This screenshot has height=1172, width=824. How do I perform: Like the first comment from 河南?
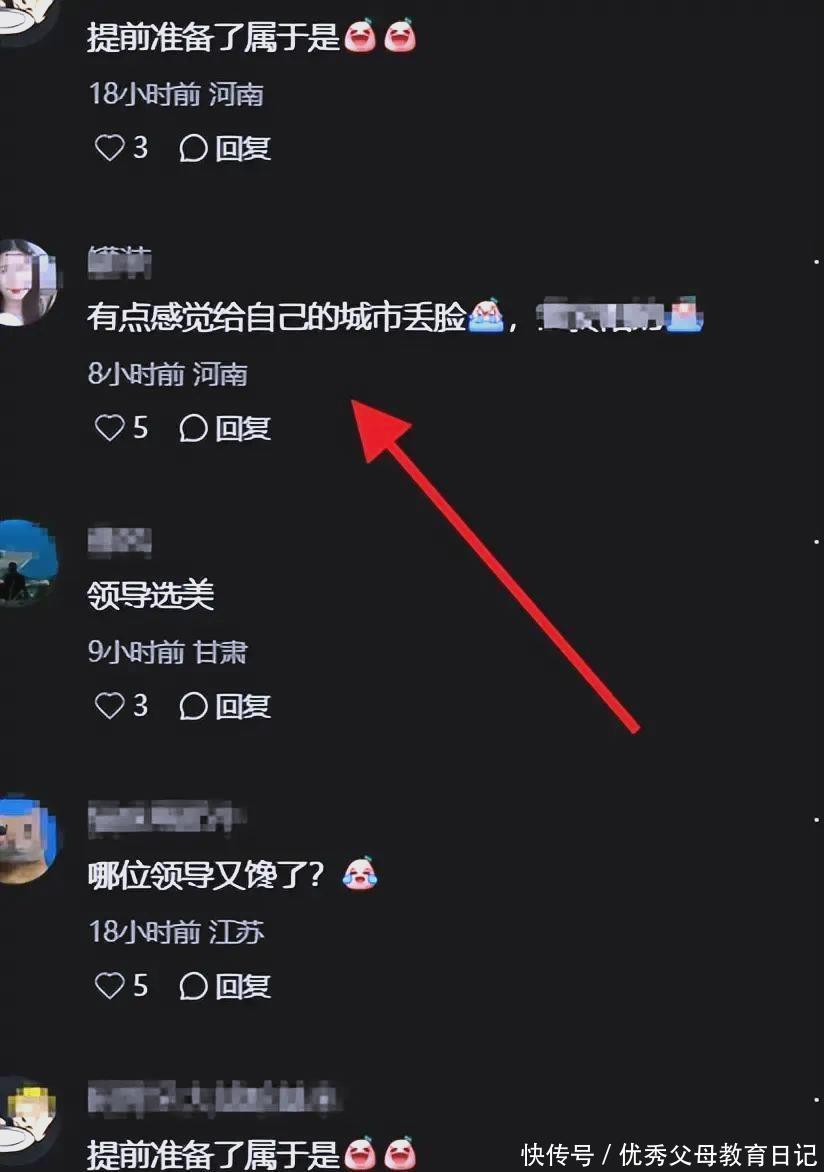pyautogui.click(x=121, y=147)
